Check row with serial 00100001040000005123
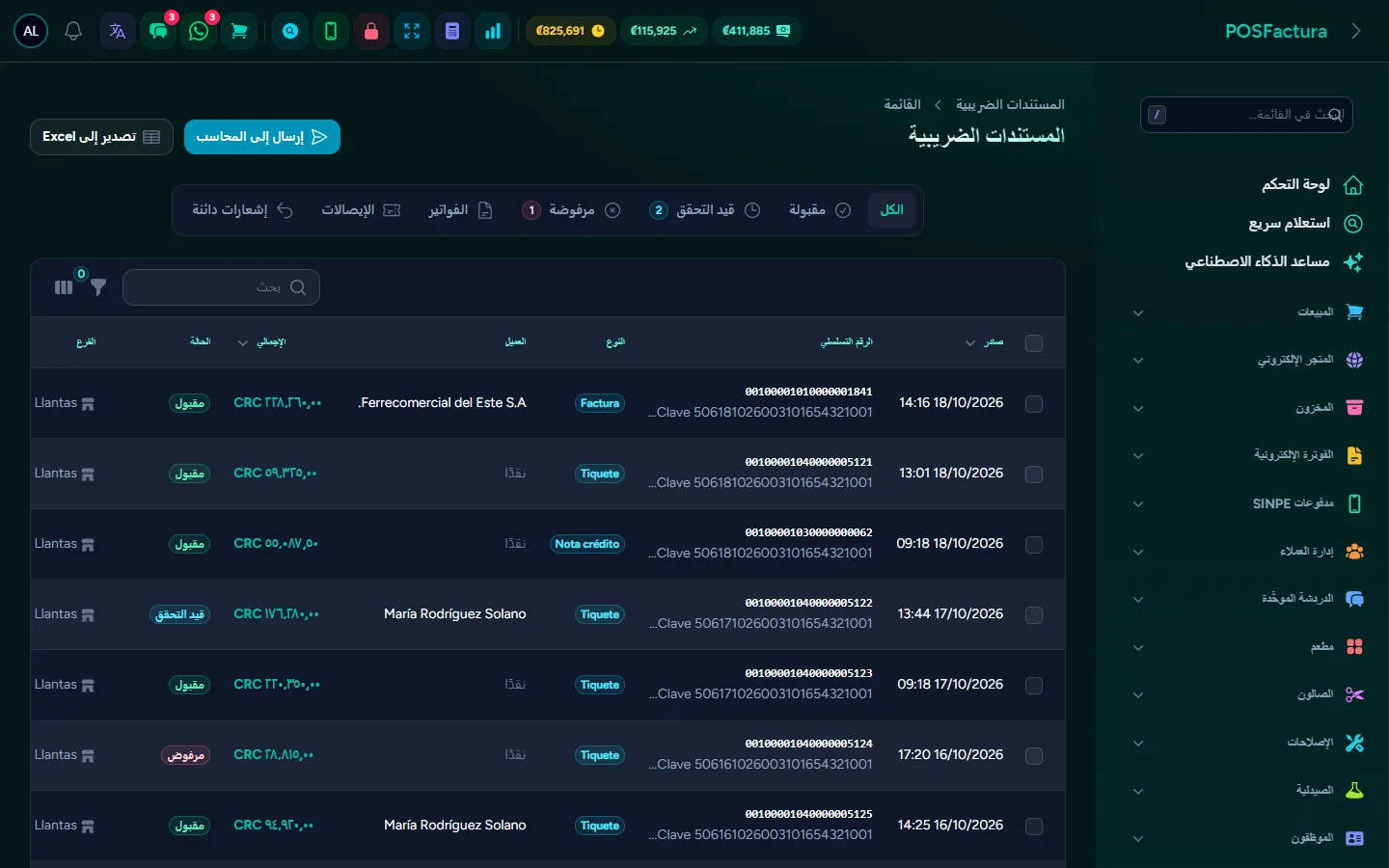This screenshot has width=1389, height=868. coord(1034,686)
